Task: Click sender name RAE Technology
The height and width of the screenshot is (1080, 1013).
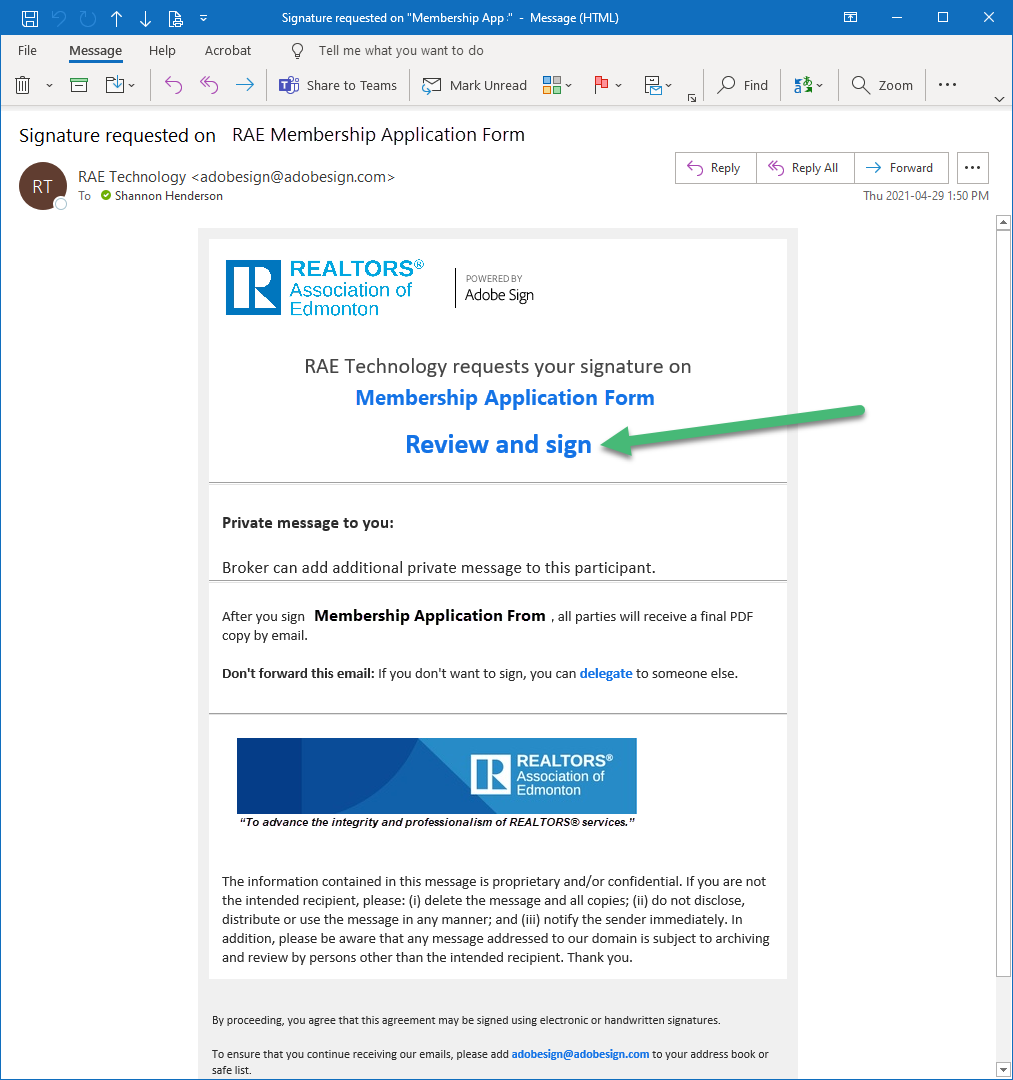Action: pyautogui.click(x=132, y=177)
